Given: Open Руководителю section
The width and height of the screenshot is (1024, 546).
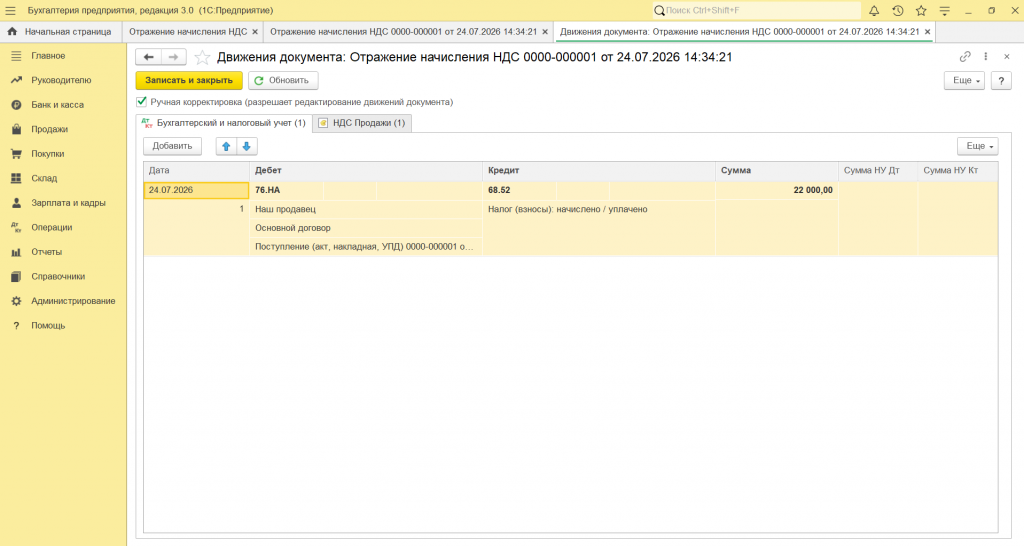Looking at the screenshot, I should tap(63, 80).
